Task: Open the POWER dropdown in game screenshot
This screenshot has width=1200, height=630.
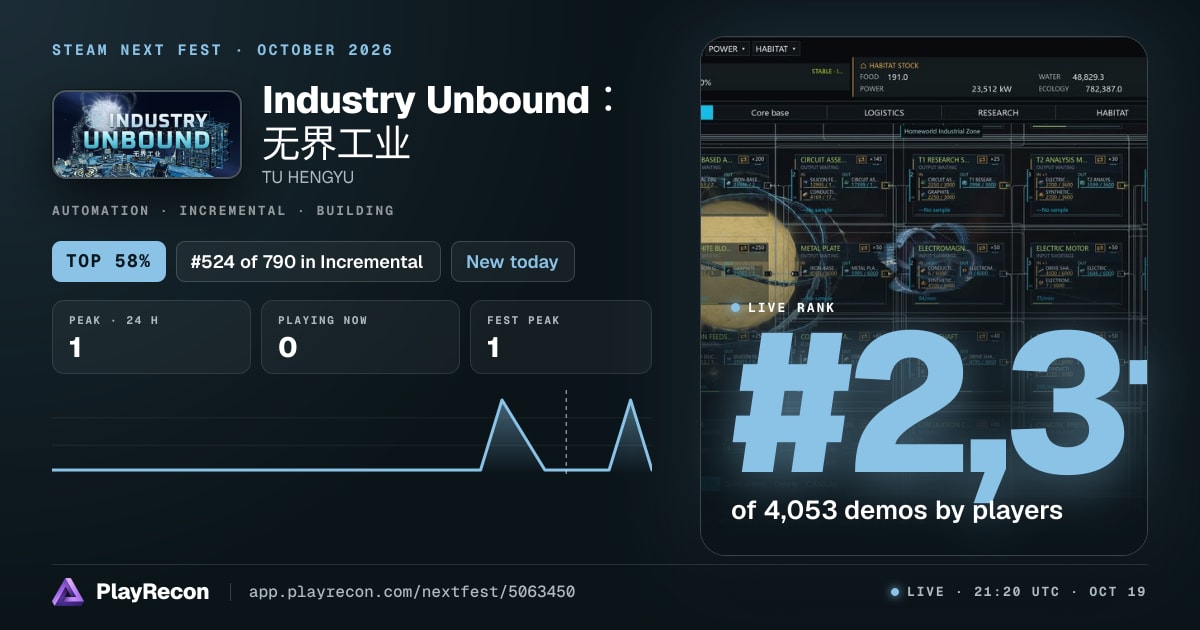Action: [x=727, y=49]
